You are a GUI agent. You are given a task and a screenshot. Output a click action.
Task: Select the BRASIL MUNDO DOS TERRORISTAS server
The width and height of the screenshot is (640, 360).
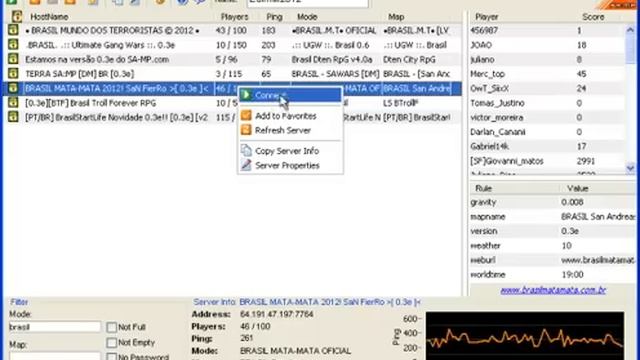(233, 31)
